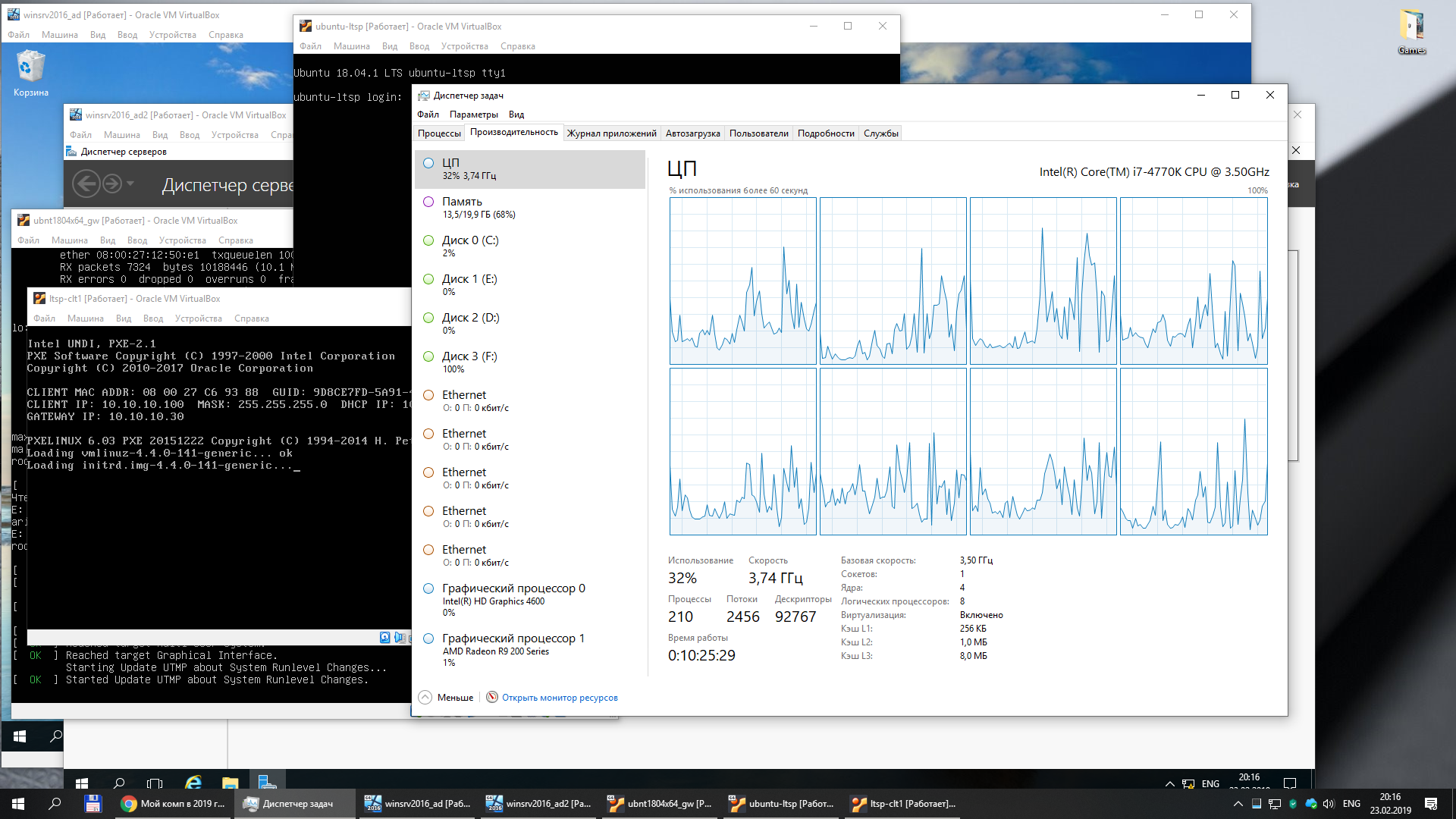Collapse Task Manager with the Меньше chevron
Viewport: 1456px width, 819px height.
click(425, 698)
